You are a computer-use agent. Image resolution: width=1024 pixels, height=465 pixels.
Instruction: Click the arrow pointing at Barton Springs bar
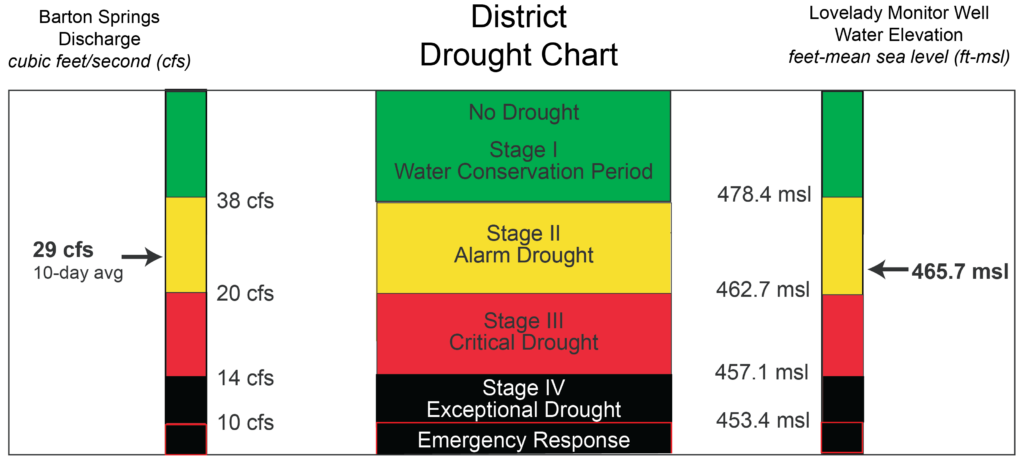click(142, 257)
